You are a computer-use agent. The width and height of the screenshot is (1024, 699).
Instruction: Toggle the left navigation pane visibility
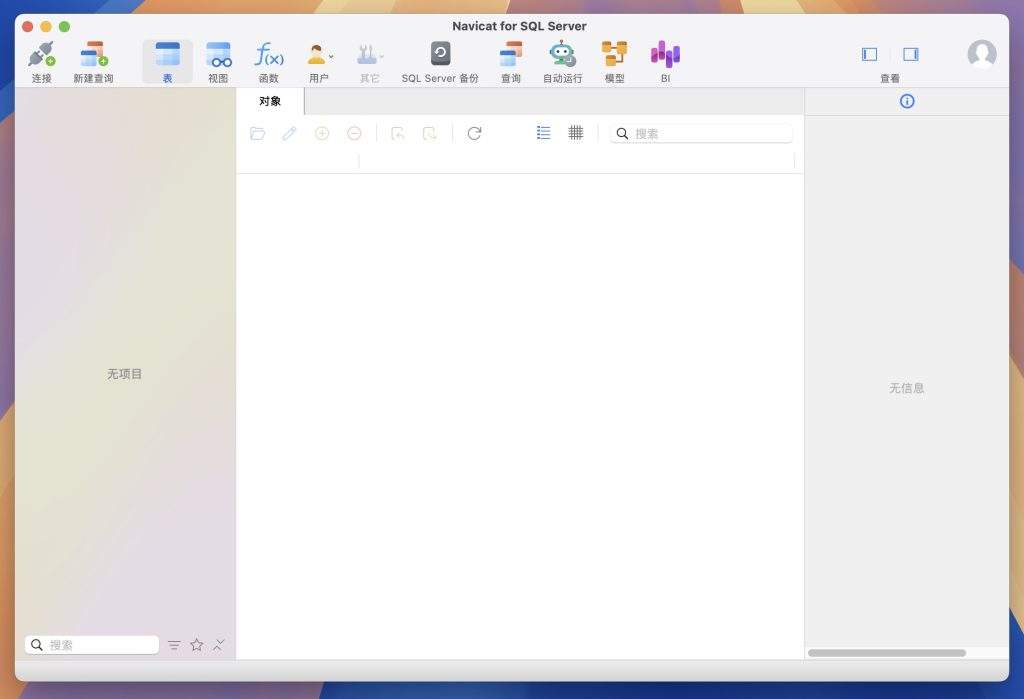pyautogui.click(x=869, y=55)
